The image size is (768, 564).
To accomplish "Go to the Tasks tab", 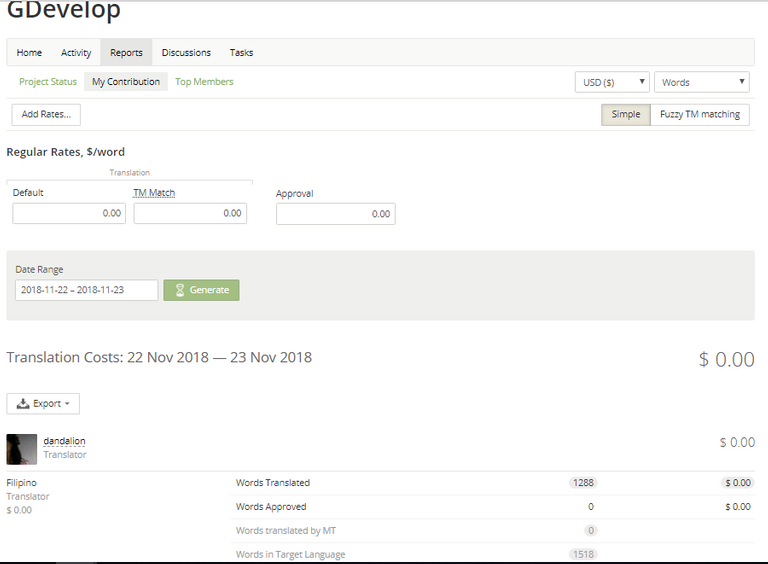I will tap(241, 53).
